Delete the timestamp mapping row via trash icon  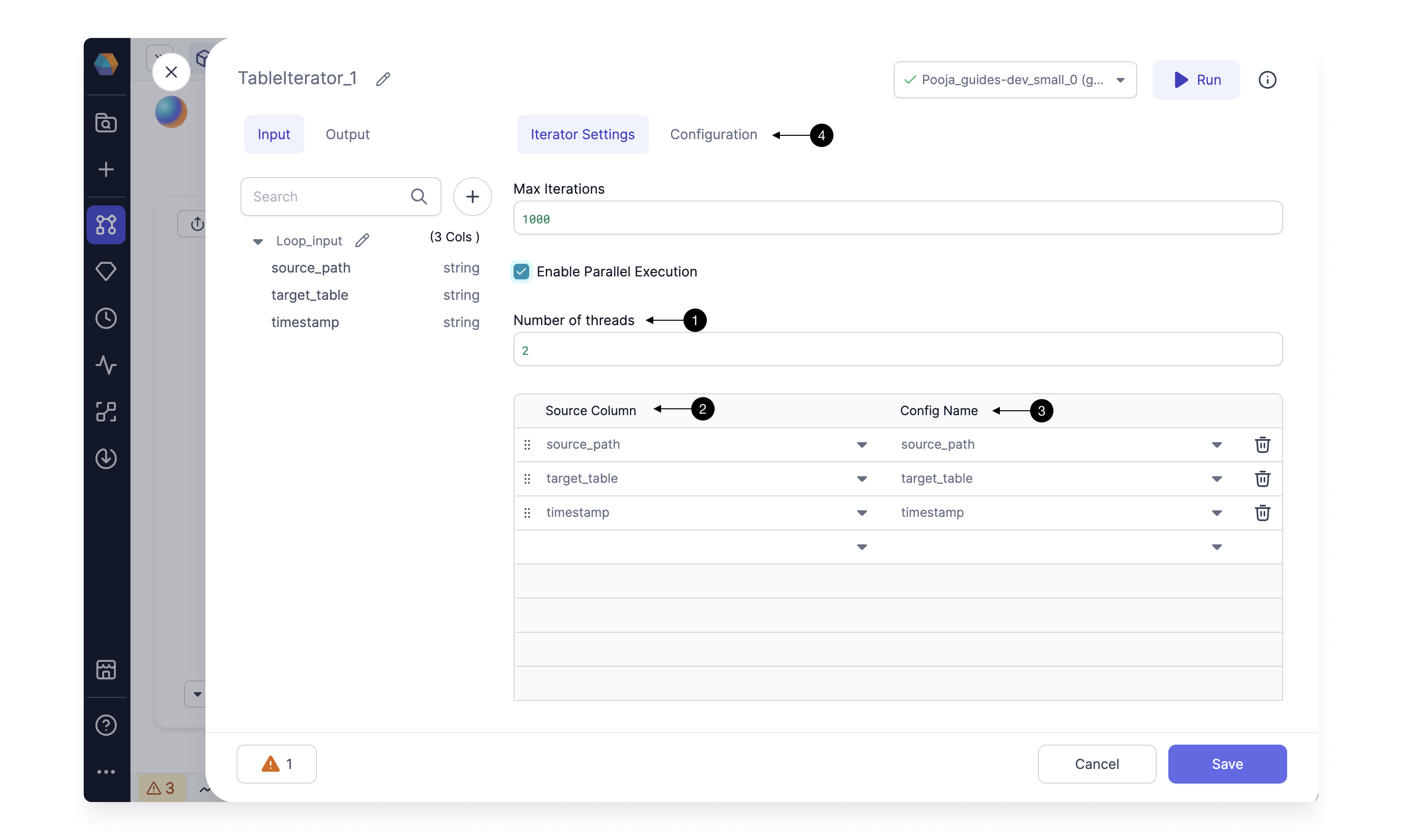[x=1262, y=512]
